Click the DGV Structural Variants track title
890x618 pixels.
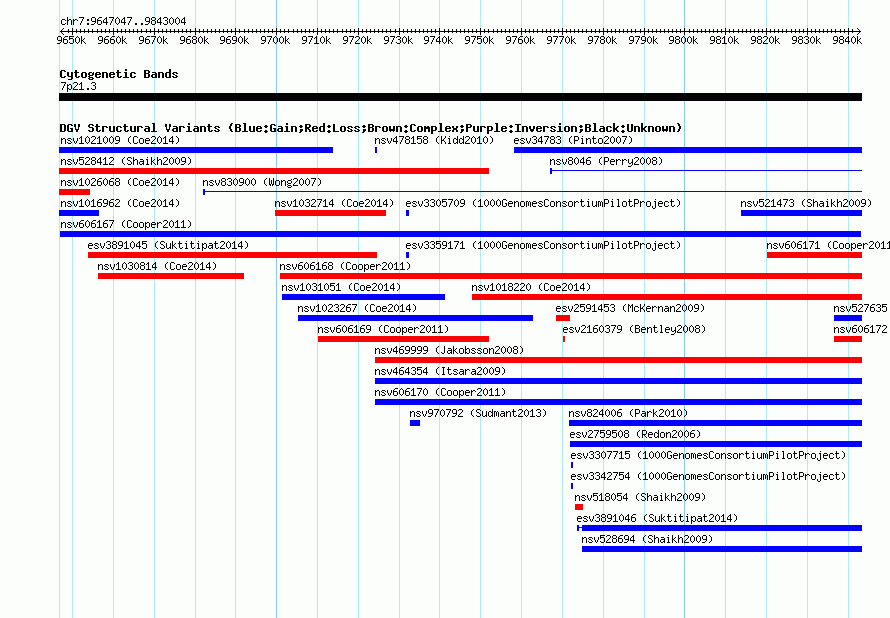click(x=371, y=128)
